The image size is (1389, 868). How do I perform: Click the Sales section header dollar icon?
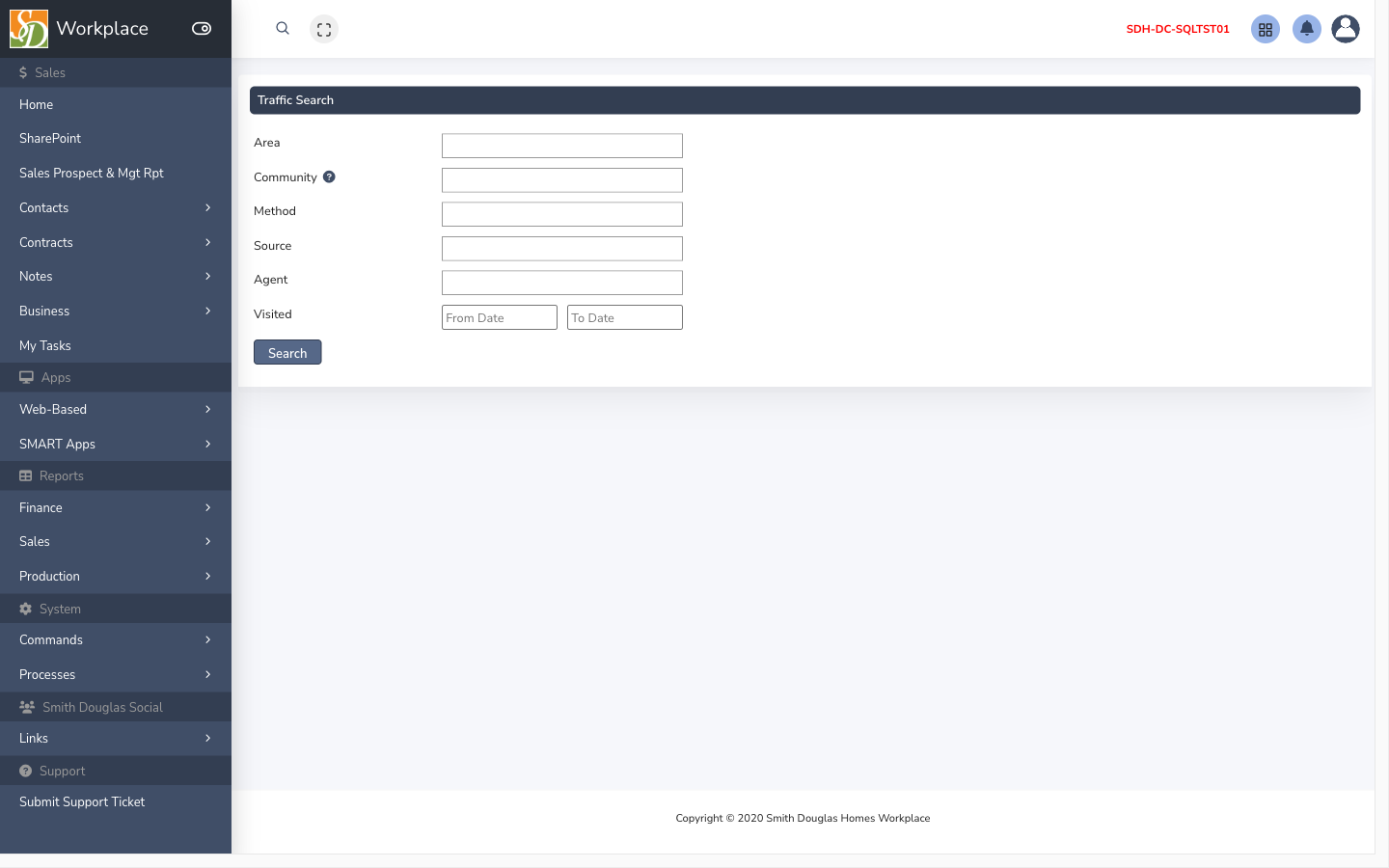pos(23,72)
